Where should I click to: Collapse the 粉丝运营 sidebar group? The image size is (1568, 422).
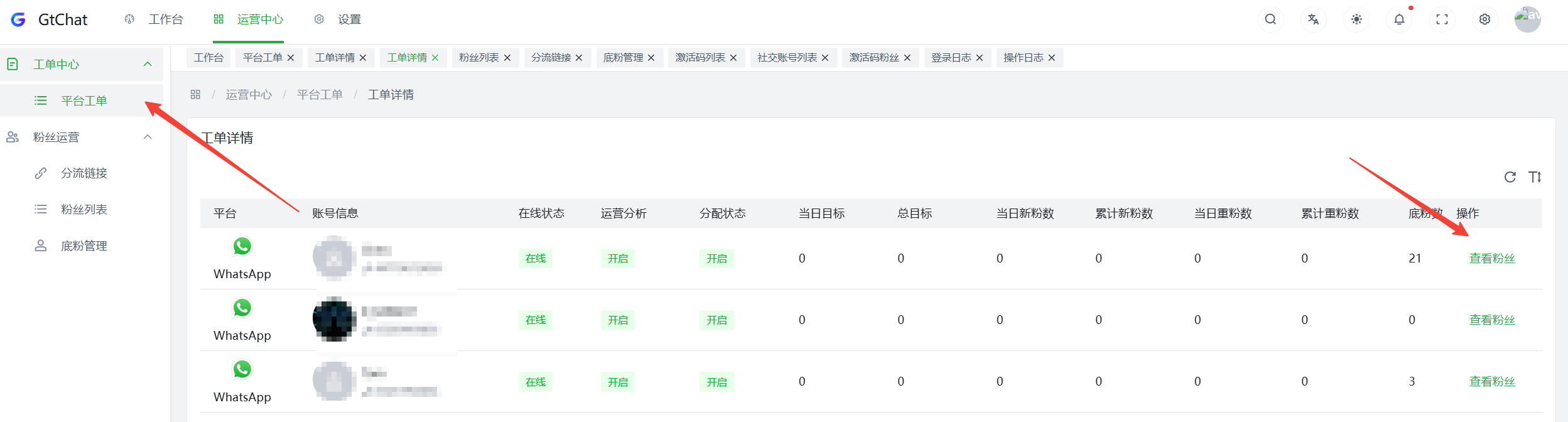pyautogui.click(x=148, y=137)
